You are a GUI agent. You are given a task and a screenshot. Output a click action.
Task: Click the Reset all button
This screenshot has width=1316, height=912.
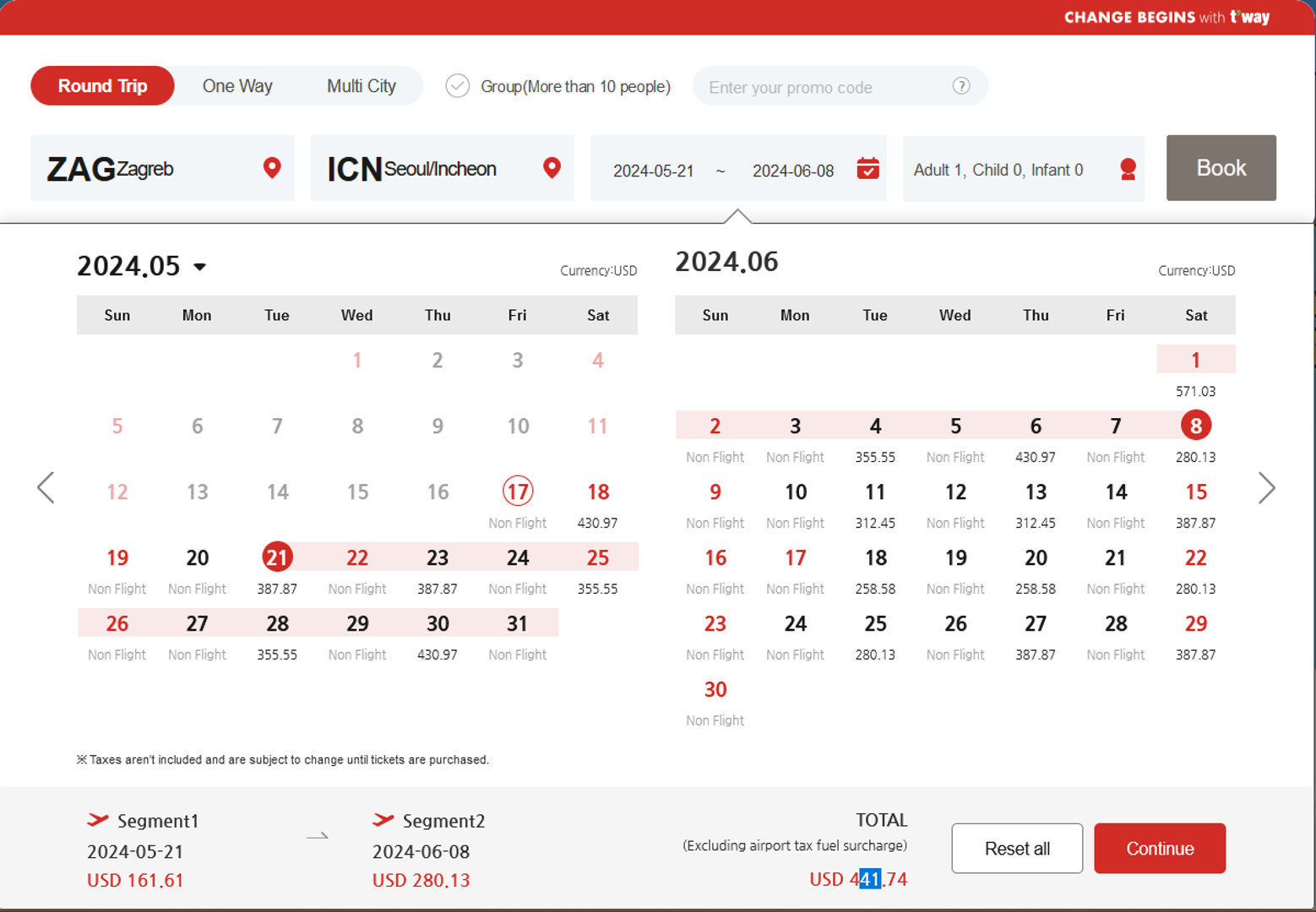[1017, 849]
